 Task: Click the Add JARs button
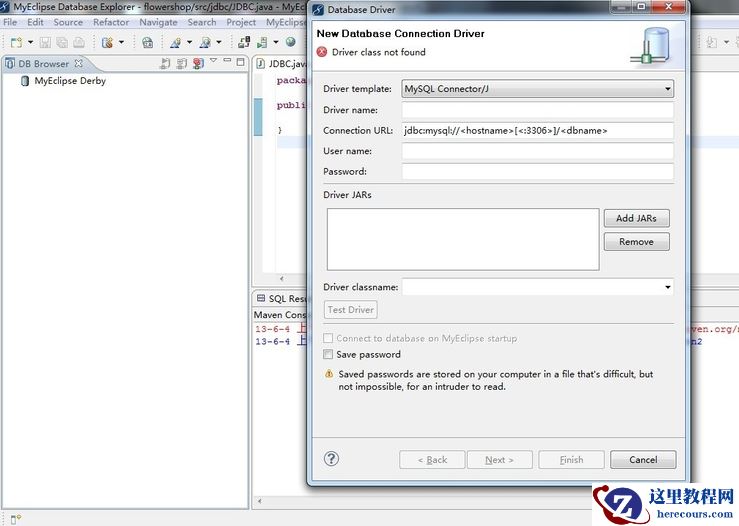pyautogui.click(x=636, y=218)
